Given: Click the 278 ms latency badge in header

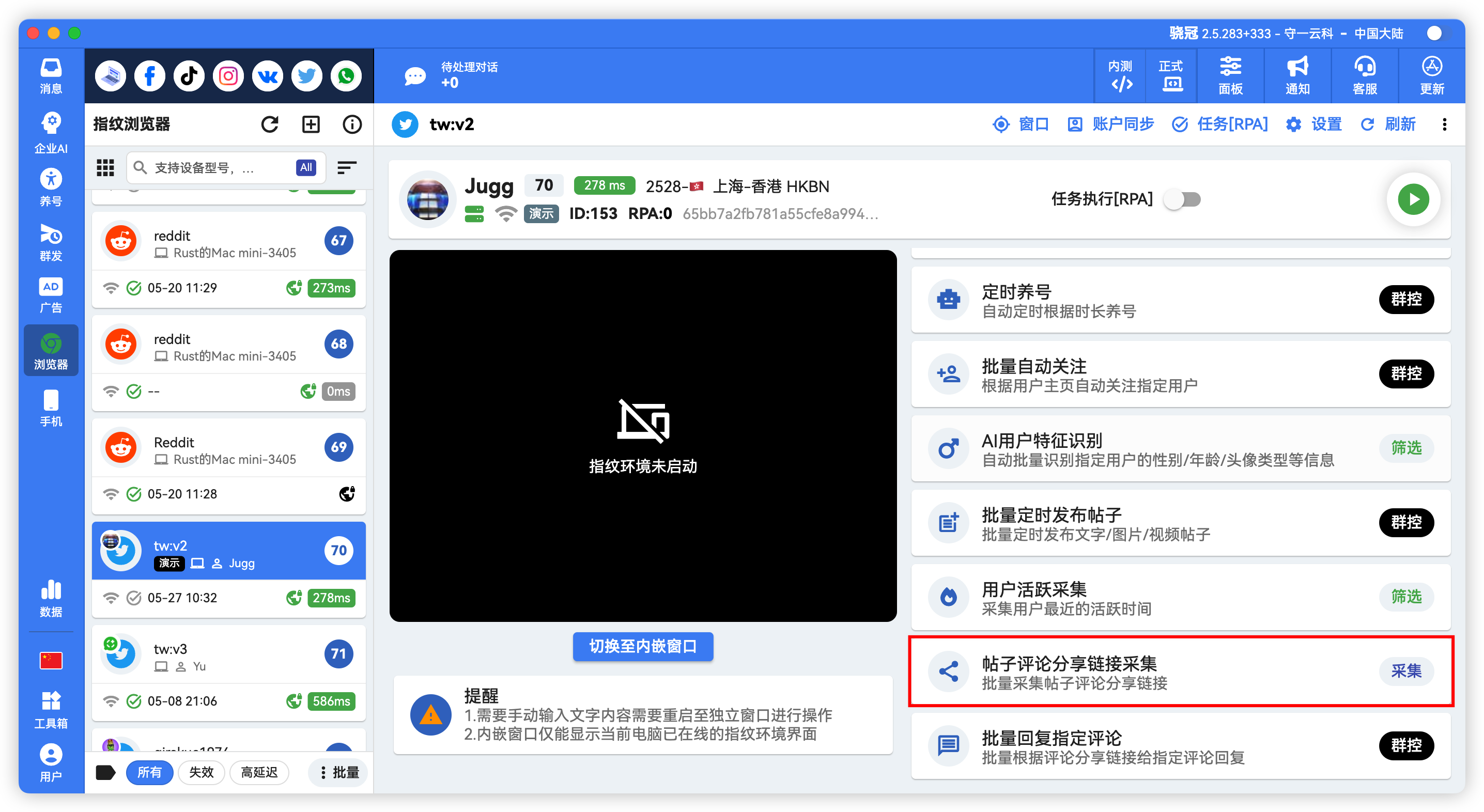Looking at the screenshot, I should (605, 185).
